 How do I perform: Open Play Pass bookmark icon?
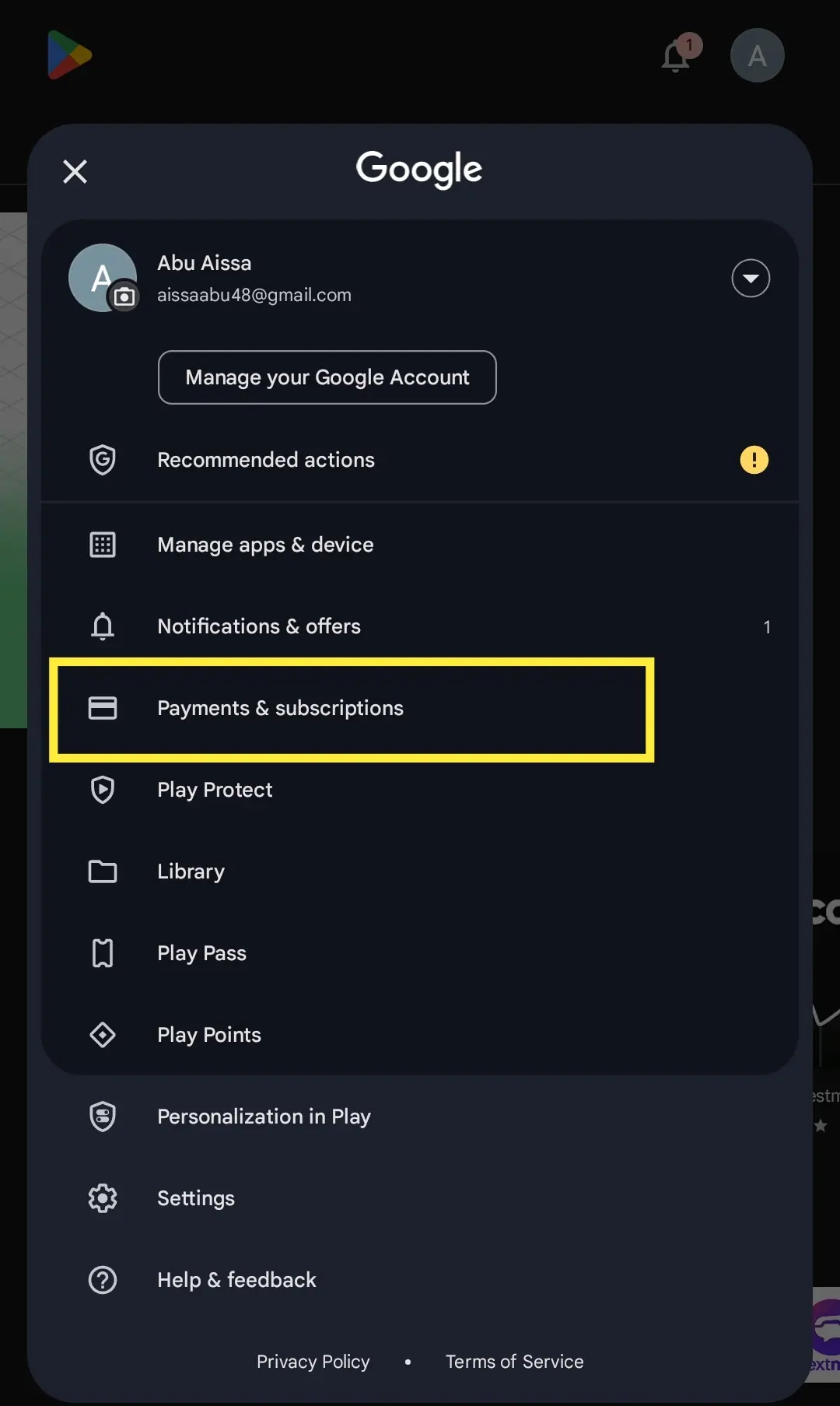tap(103, 953)
